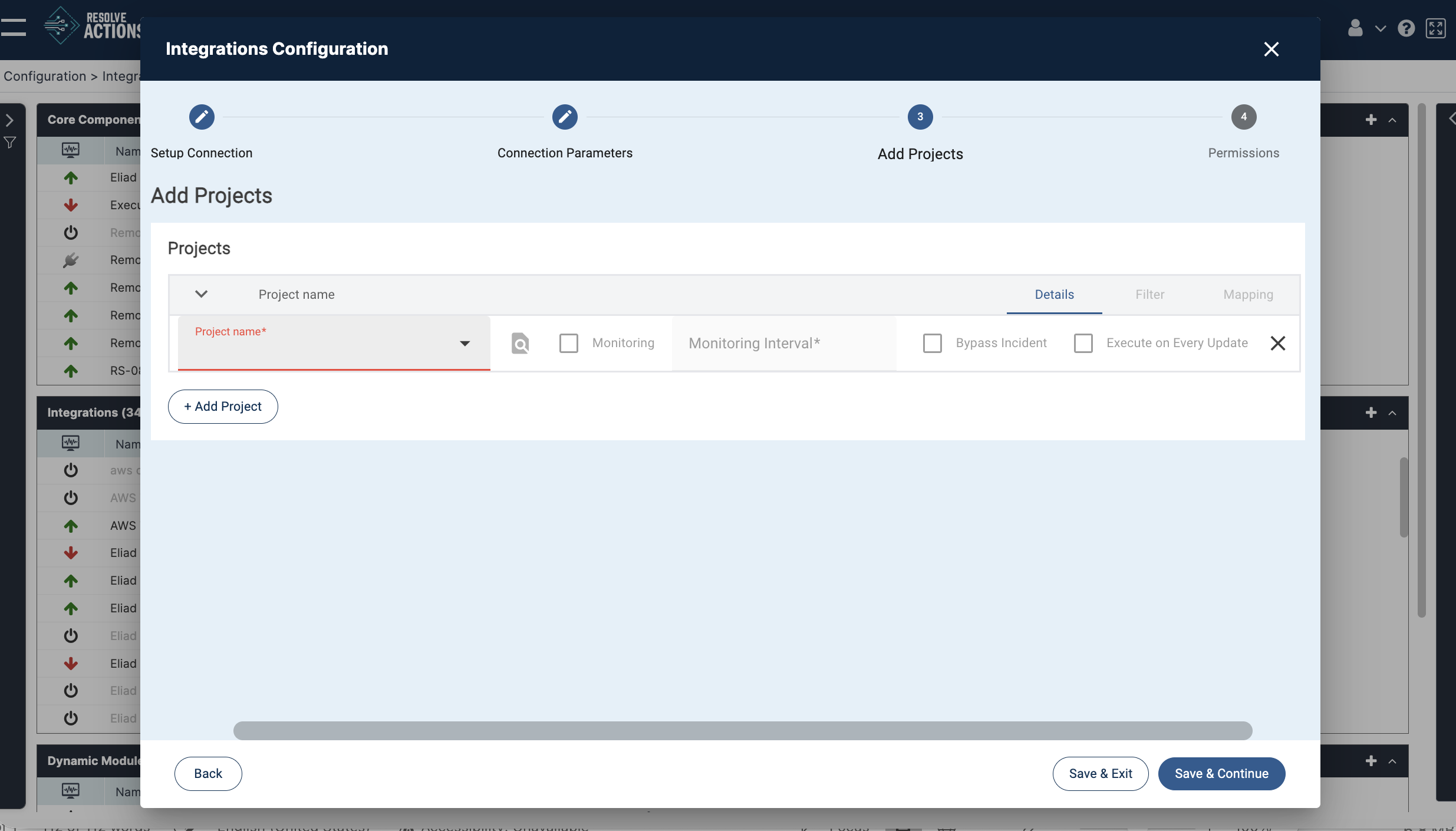The image size is (1456, 831).
Task: Click the Resolve Actions logo
Action: click(x=91, y=26)
